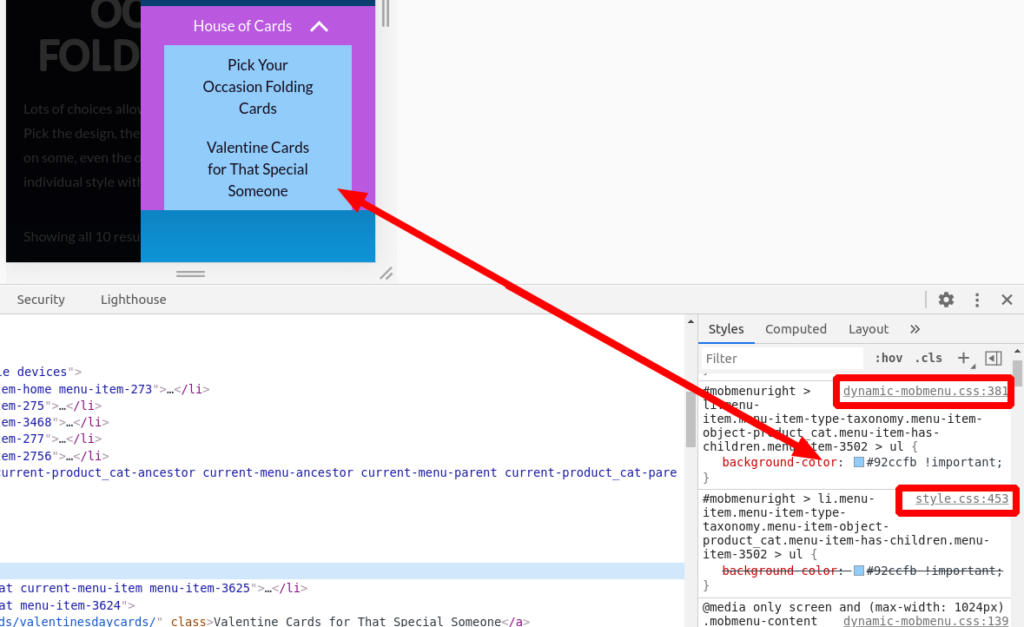Click the ".mobmenu-content" selector text
The height and width of the screenshot is (627, 1024).
[x=760, y=621]
